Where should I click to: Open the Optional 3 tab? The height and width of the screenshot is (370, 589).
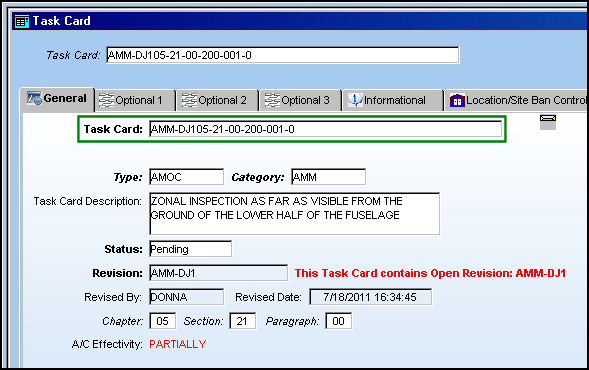[x=301, y=100]
